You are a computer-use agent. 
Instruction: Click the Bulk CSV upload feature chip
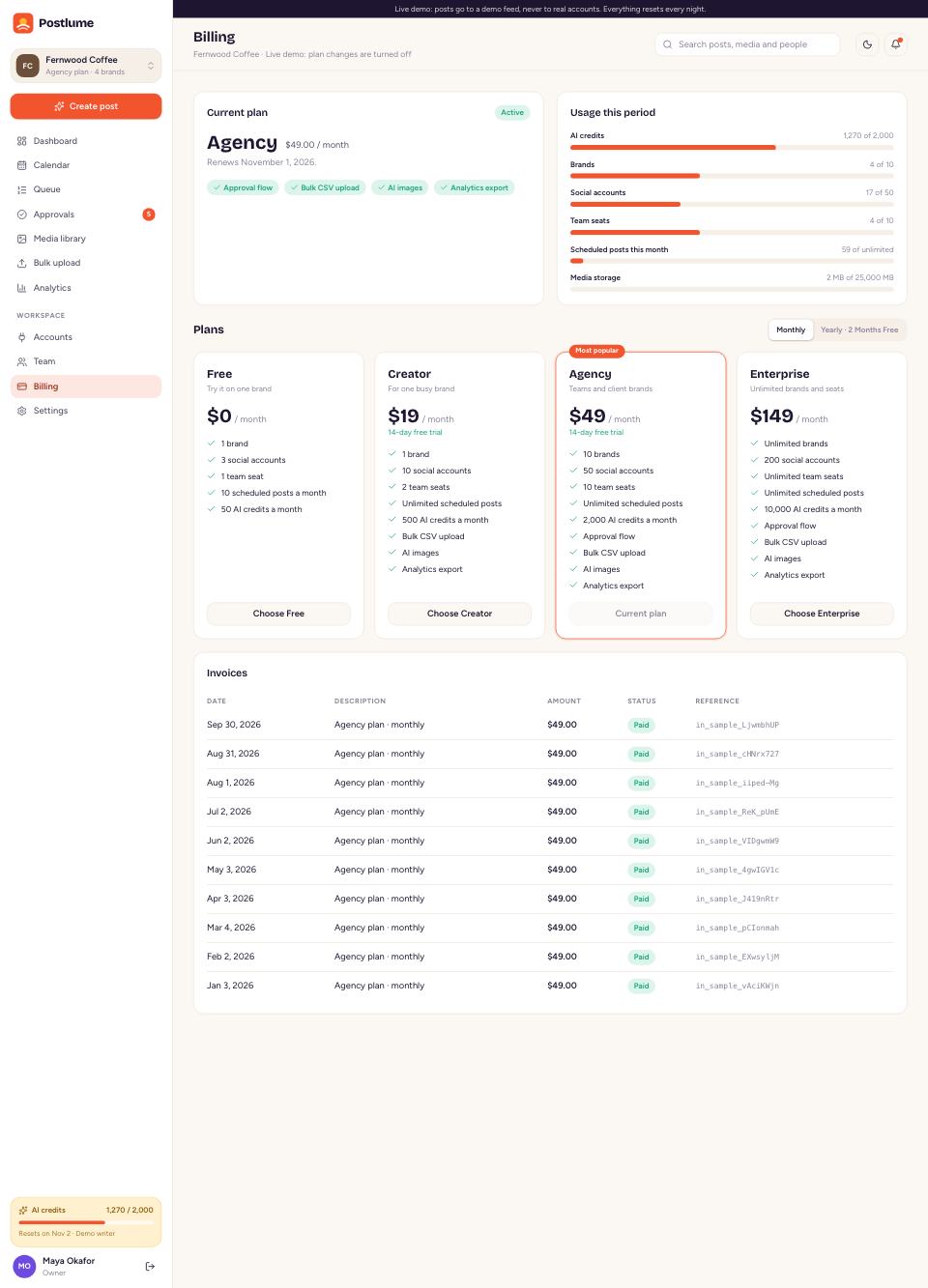tap(325, 187)
